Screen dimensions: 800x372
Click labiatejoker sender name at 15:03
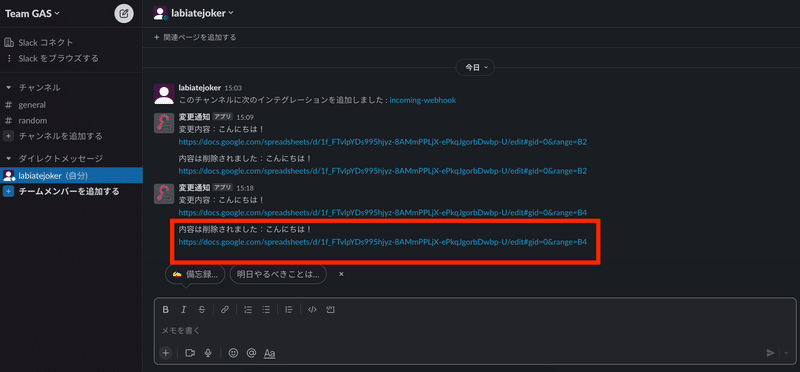pos(200,88)
